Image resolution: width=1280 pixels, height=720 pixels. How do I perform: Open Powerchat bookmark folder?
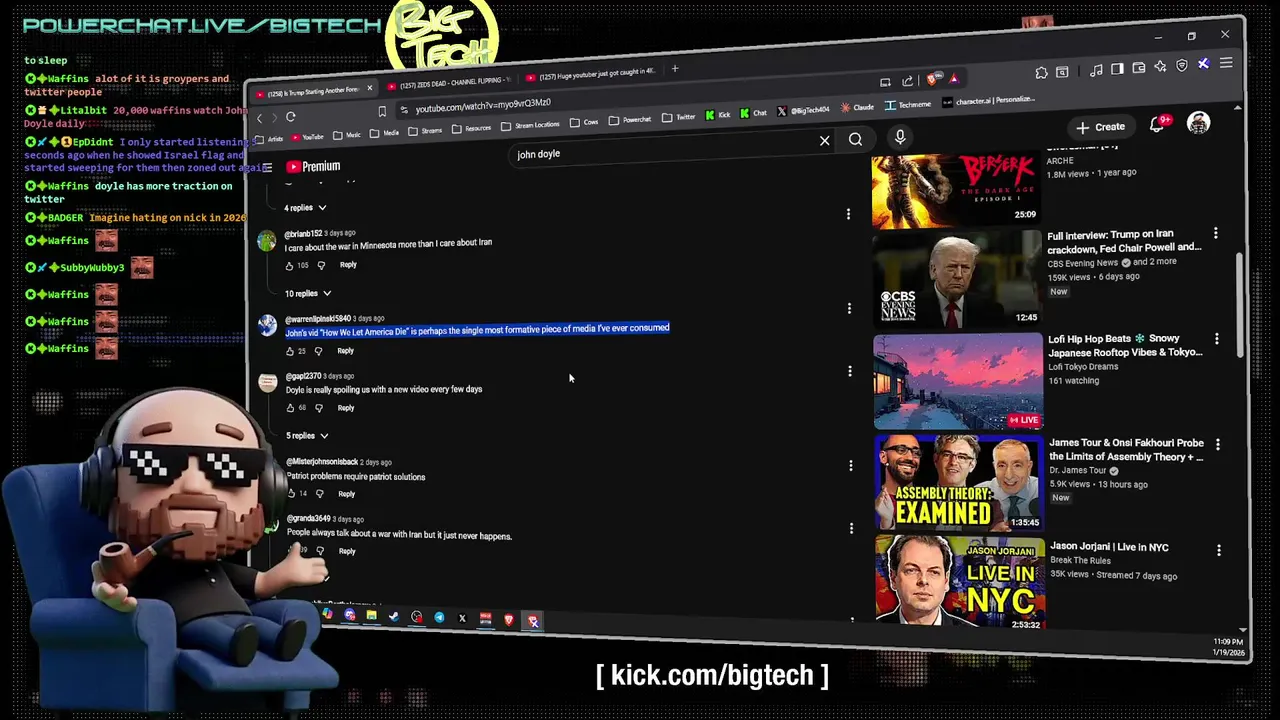[630, 120]
